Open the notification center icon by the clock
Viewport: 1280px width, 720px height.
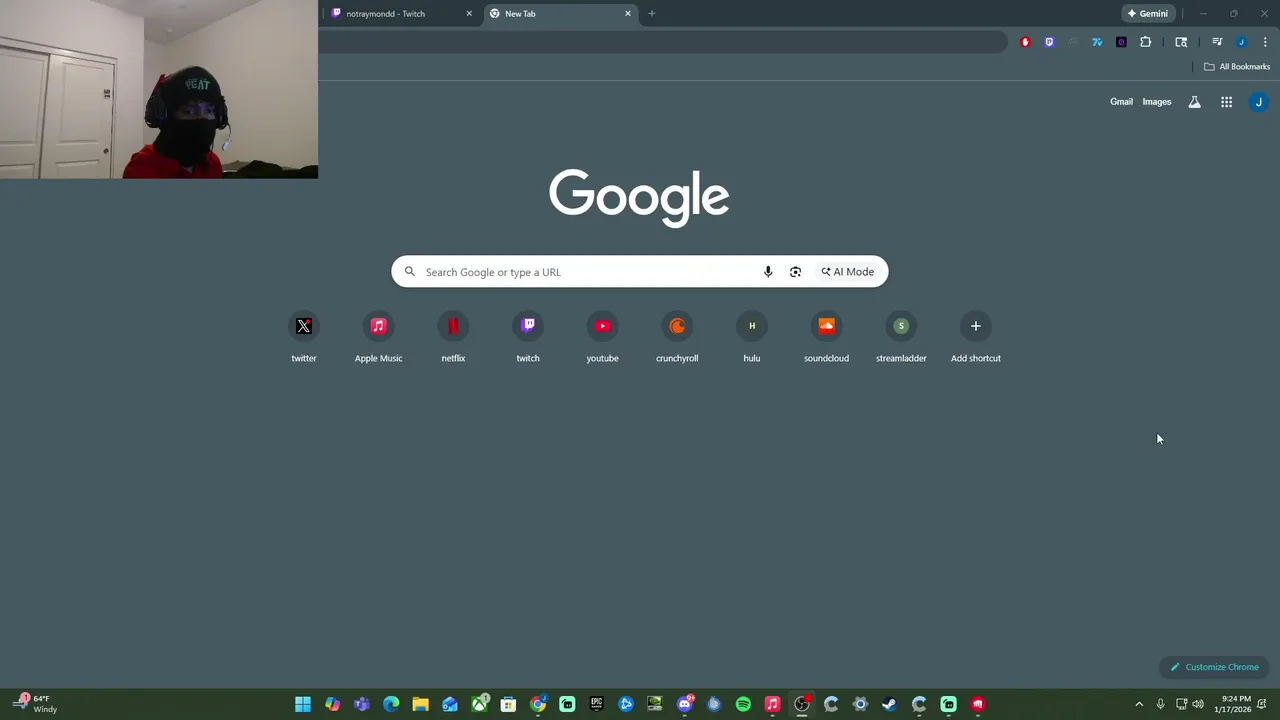click(1263, 704)
